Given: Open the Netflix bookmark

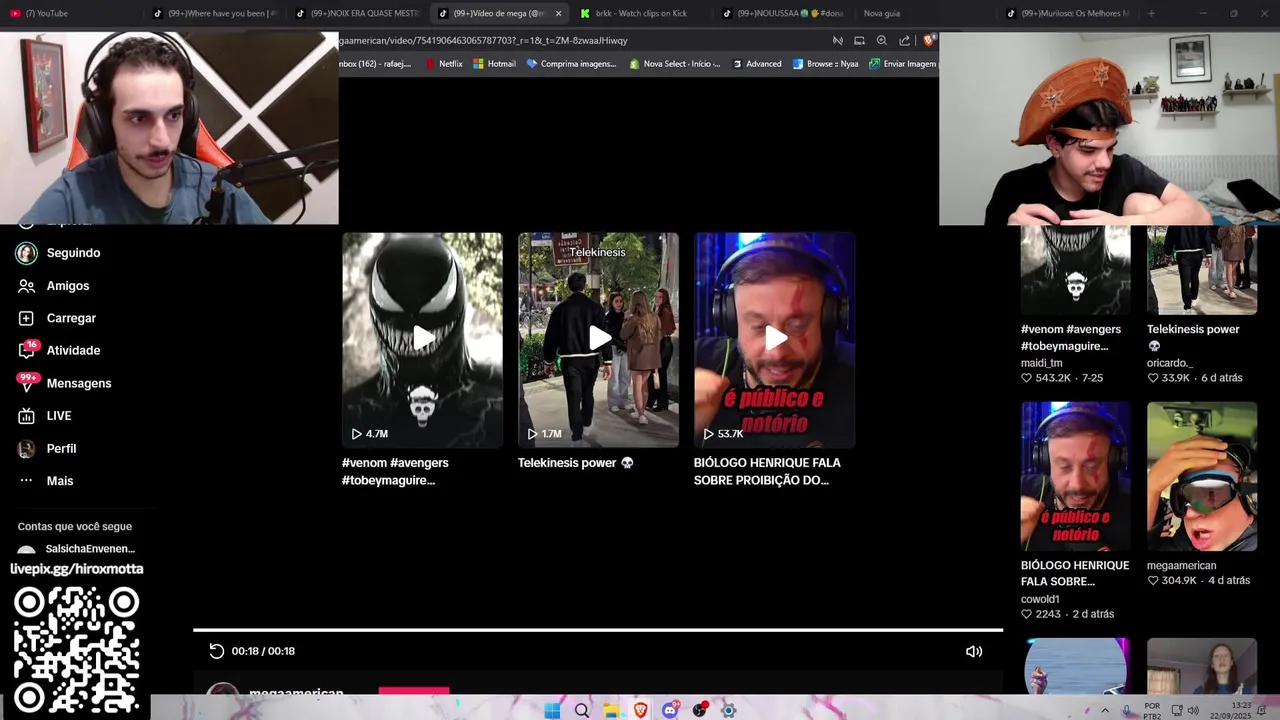Looking at the screenshot, I should click(x=444, y=64).
